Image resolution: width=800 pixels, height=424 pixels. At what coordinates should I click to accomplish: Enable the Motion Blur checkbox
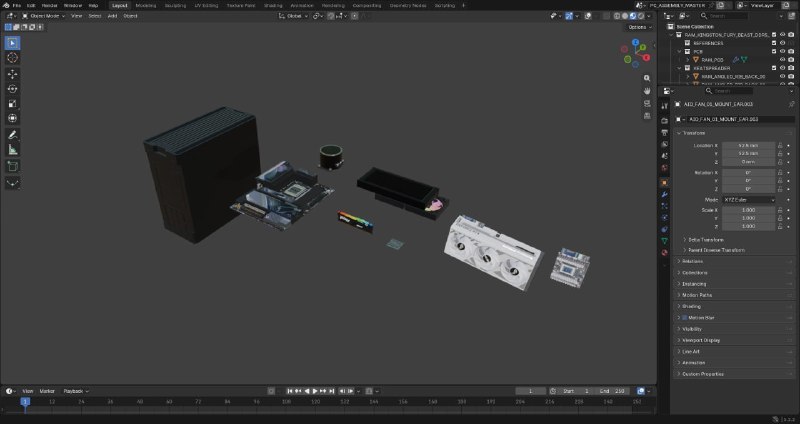coord(685,317)
